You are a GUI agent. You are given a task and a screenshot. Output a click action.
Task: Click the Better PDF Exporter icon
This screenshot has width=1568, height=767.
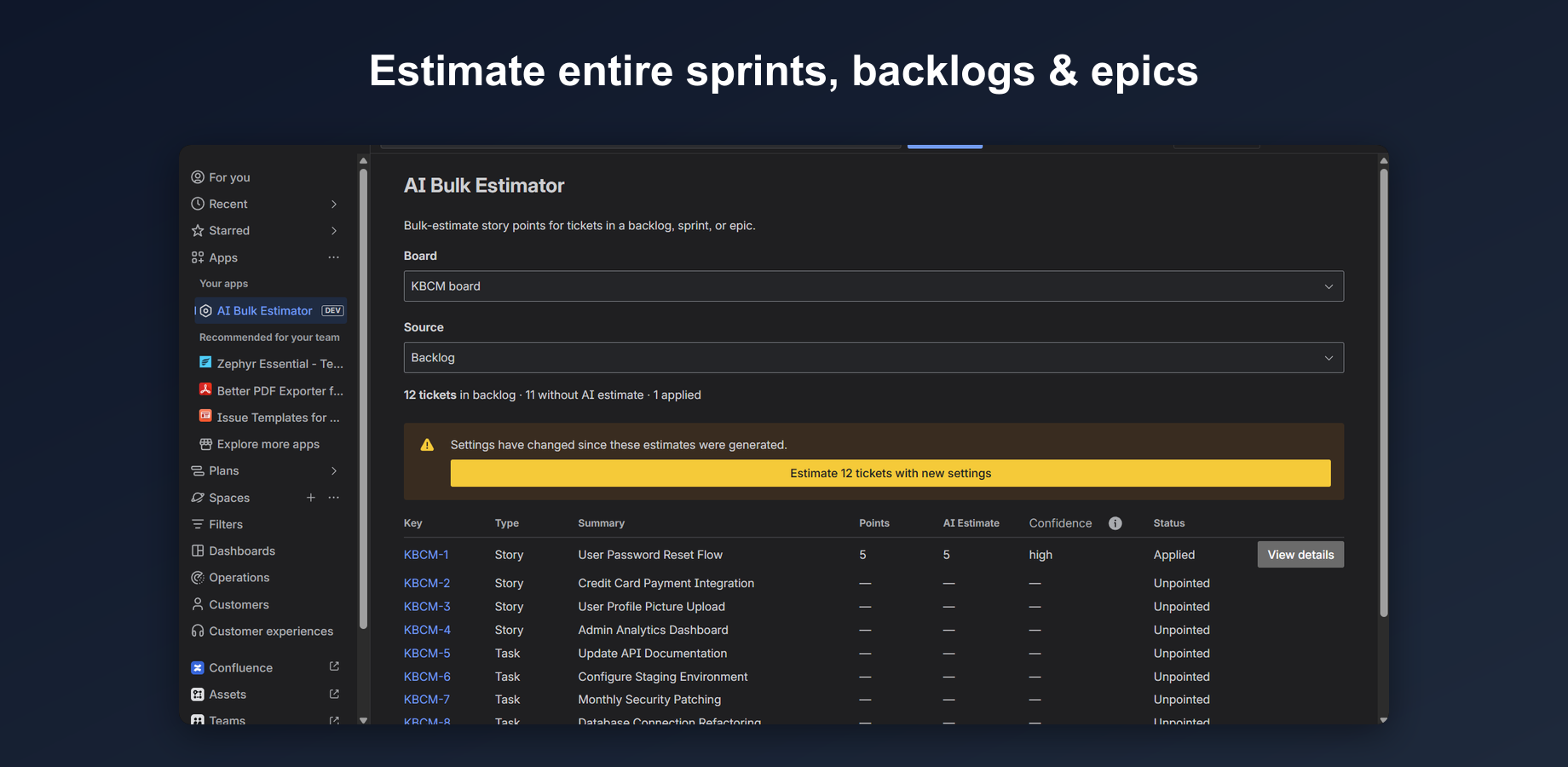205,389
